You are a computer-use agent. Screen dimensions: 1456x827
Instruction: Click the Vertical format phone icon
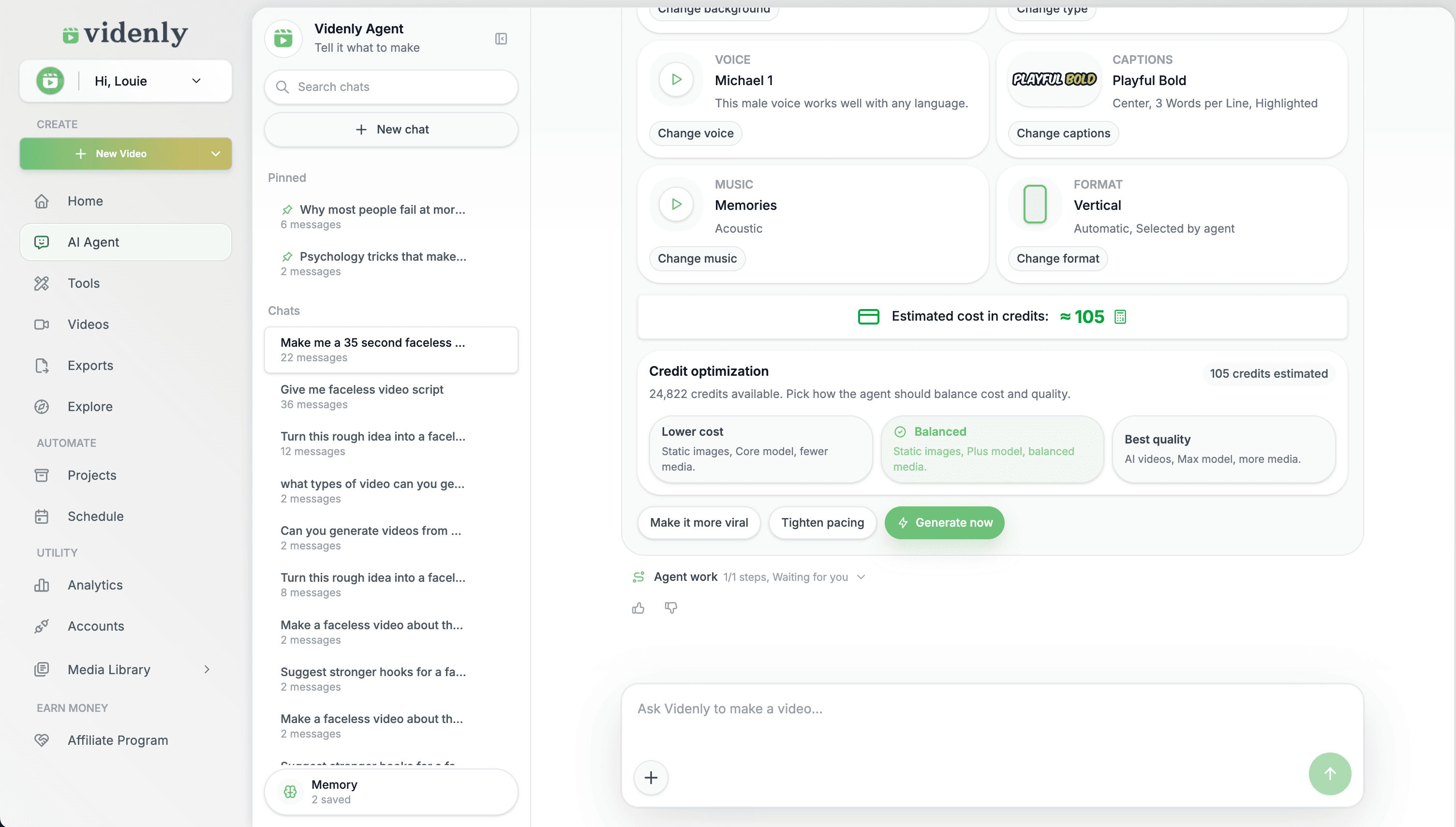pos(1035,205)
